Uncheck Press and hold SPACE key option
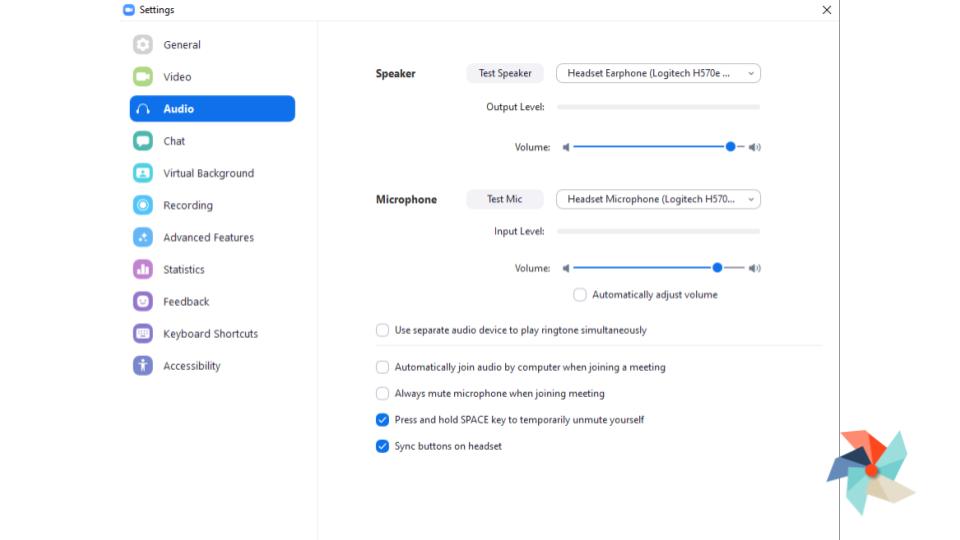960x540 pixels. click(382, 420)
